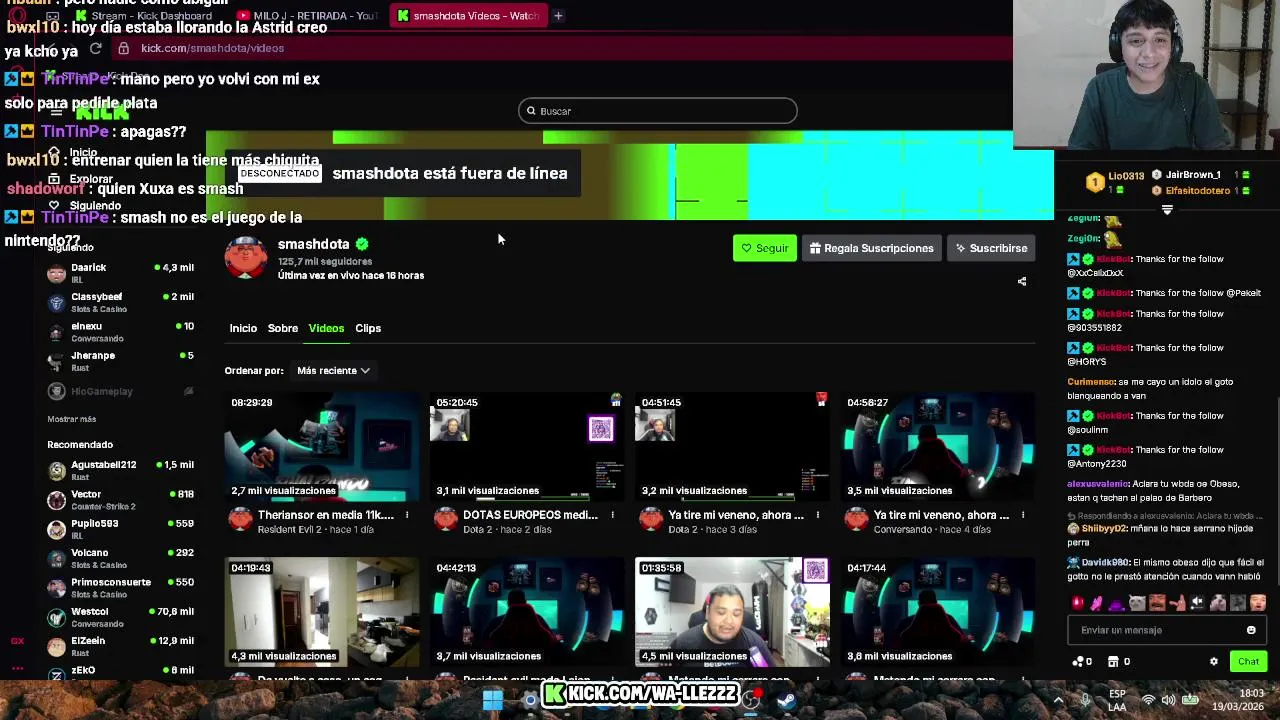Screen dimensions: 1280x720
Task: Open the Jheranpe channel in Siguiendo list
Action: click(120, 361)
